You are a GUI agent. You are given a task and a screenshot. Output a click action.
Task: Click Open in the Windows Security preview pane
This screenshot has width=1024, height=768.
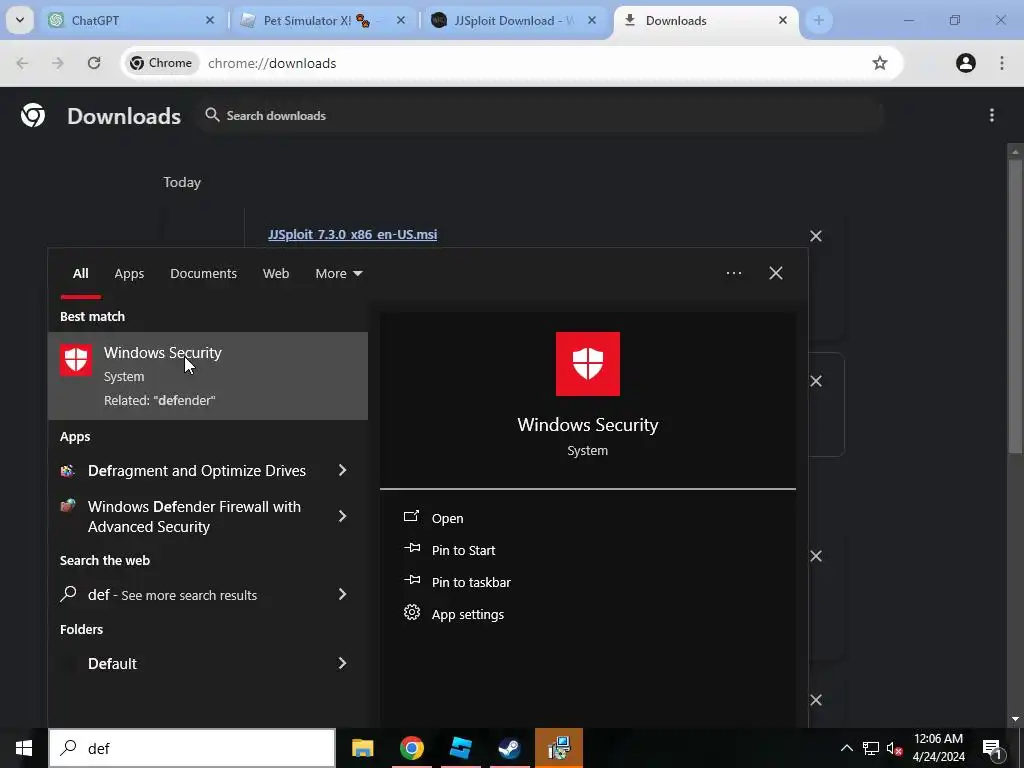click(x=447, y=518)
